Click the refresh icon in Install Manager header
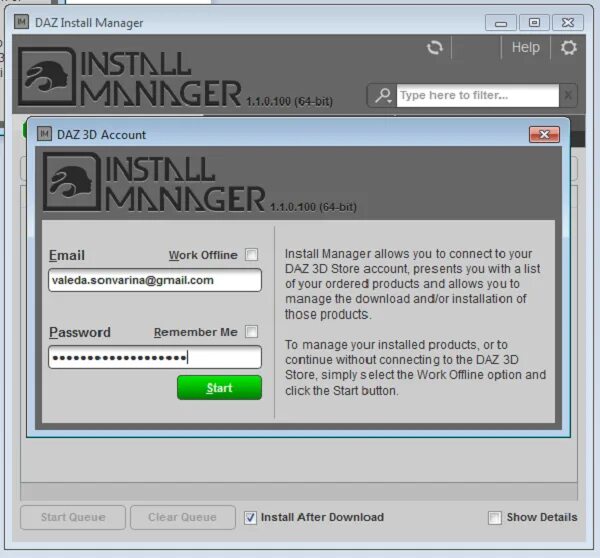The width and height of the screenshot is (600, 558). (435, 48)
